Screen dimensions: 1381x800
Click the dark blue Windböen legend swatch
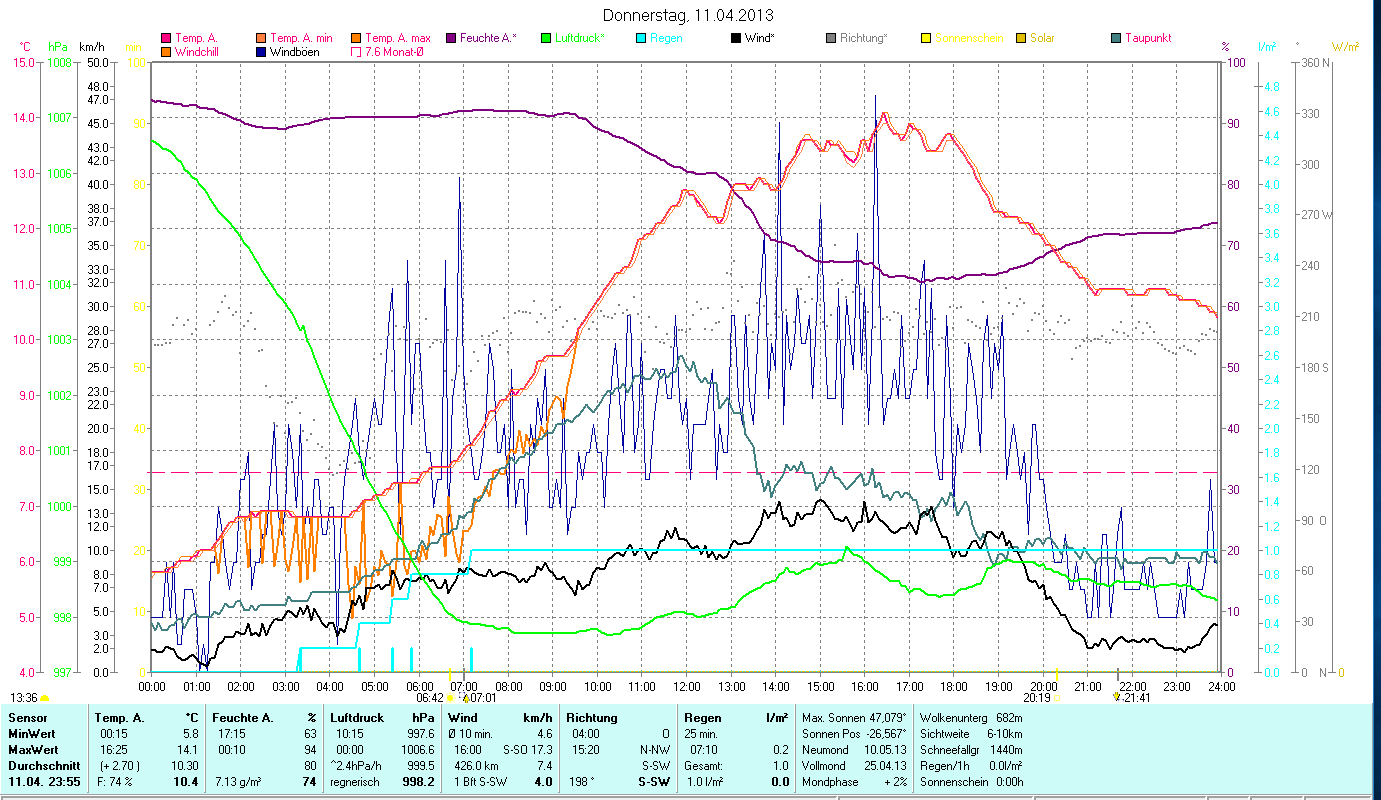coord(261,52)
